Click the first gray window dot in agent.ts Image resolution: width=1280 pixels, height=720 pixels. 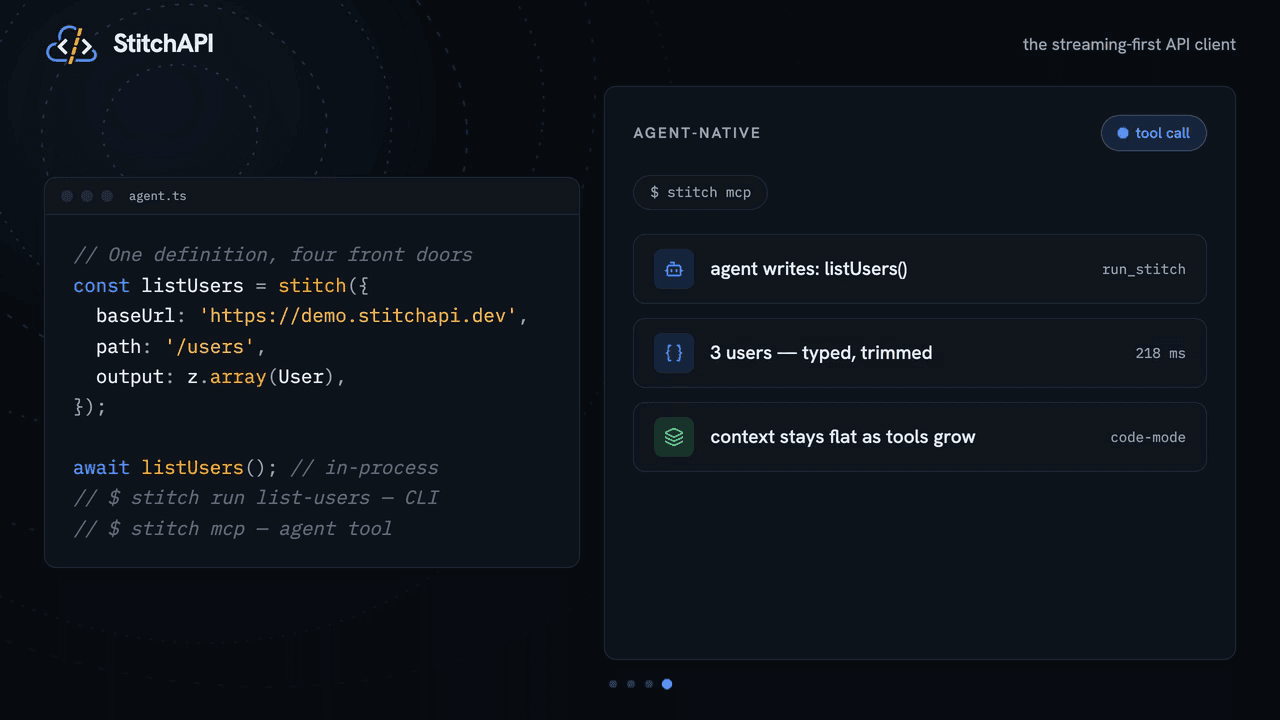[67, 196]
